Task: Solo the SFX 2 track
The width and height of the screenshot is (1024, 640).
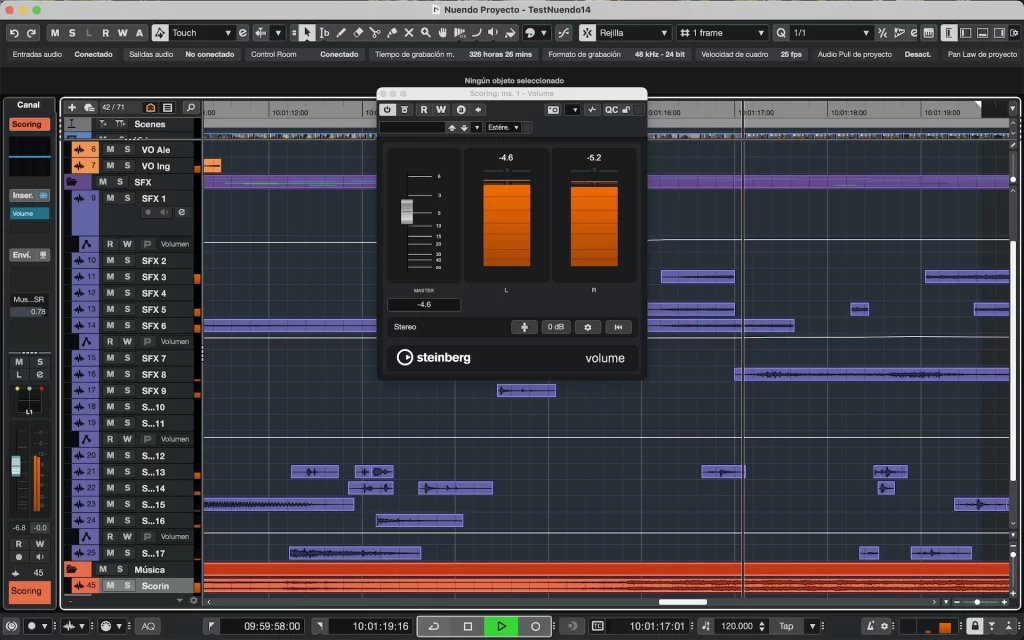Action: [x=127, y=261]
